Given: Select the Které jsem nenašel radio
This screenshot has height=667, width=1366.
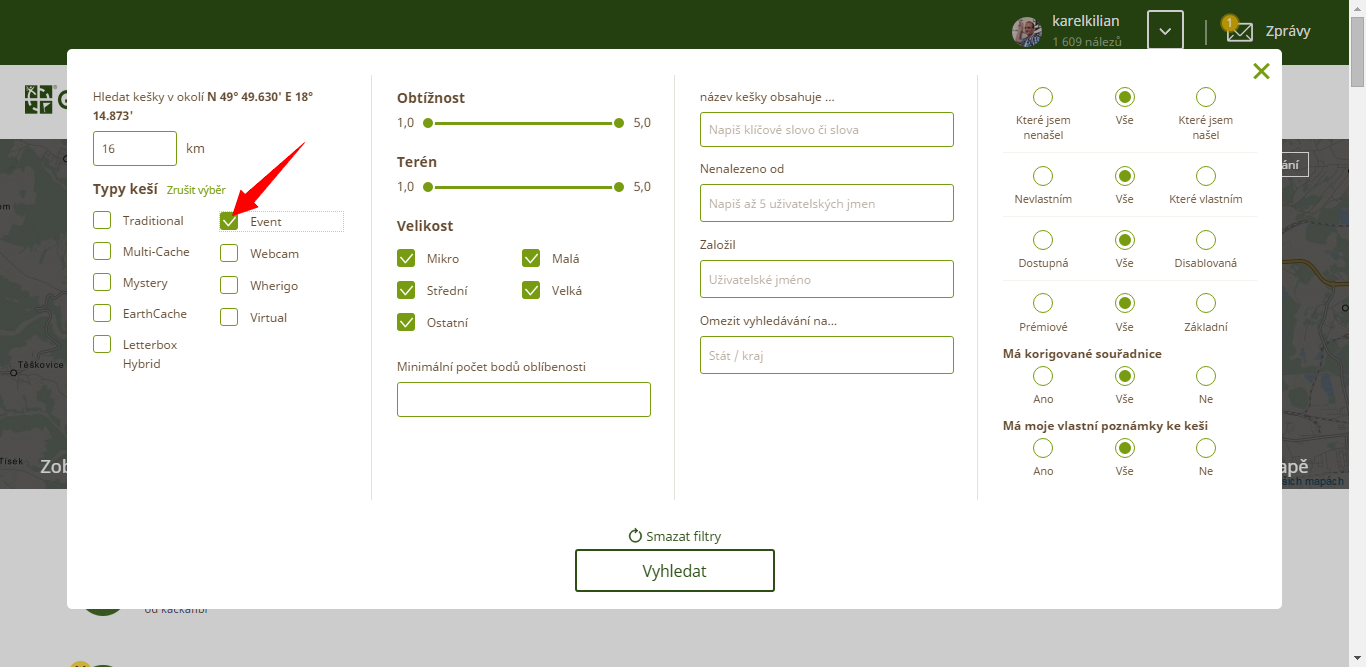Looking at the screenshot, I should [1043, 97].
